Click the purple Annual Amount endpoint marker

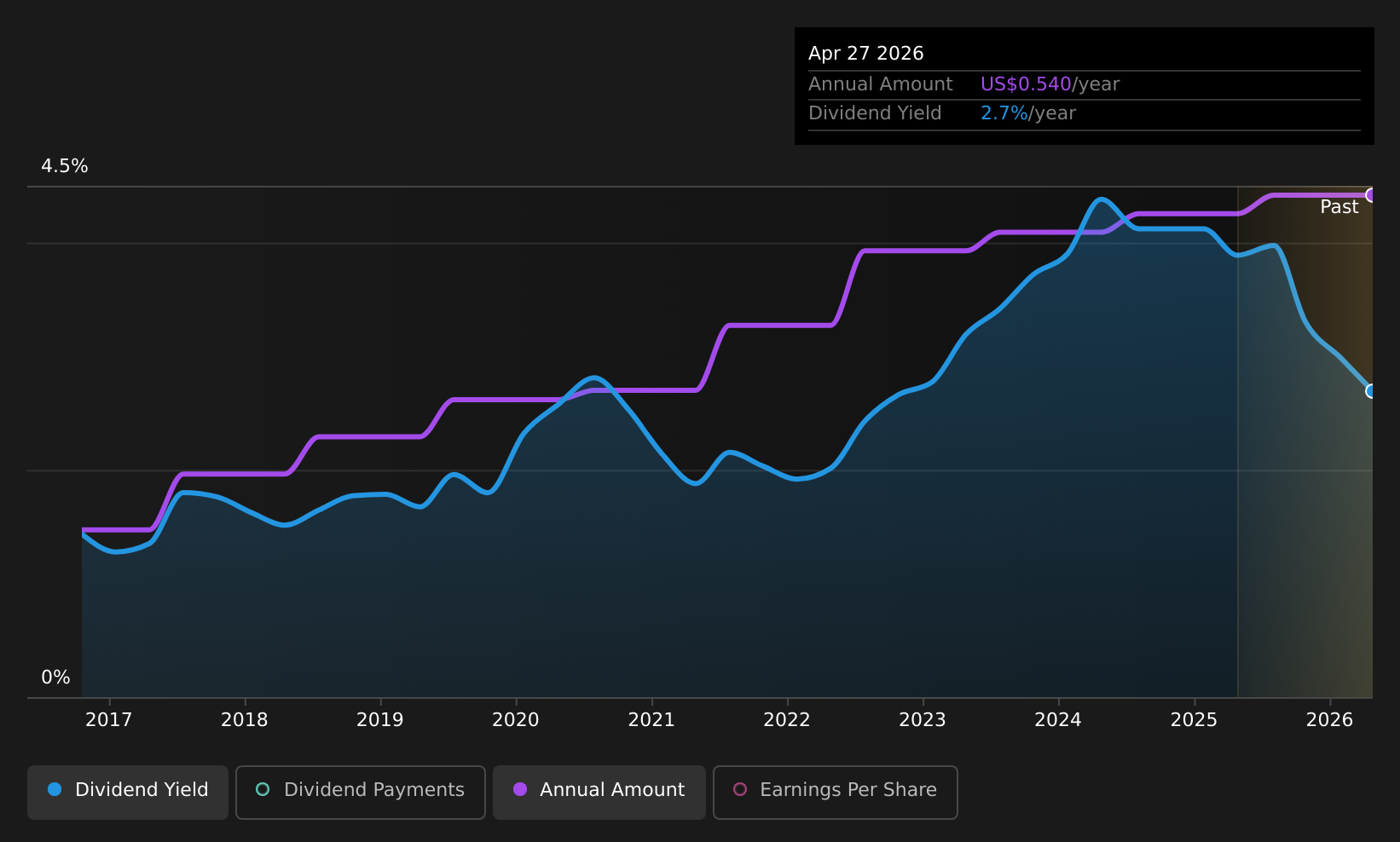coord(1371,195)
